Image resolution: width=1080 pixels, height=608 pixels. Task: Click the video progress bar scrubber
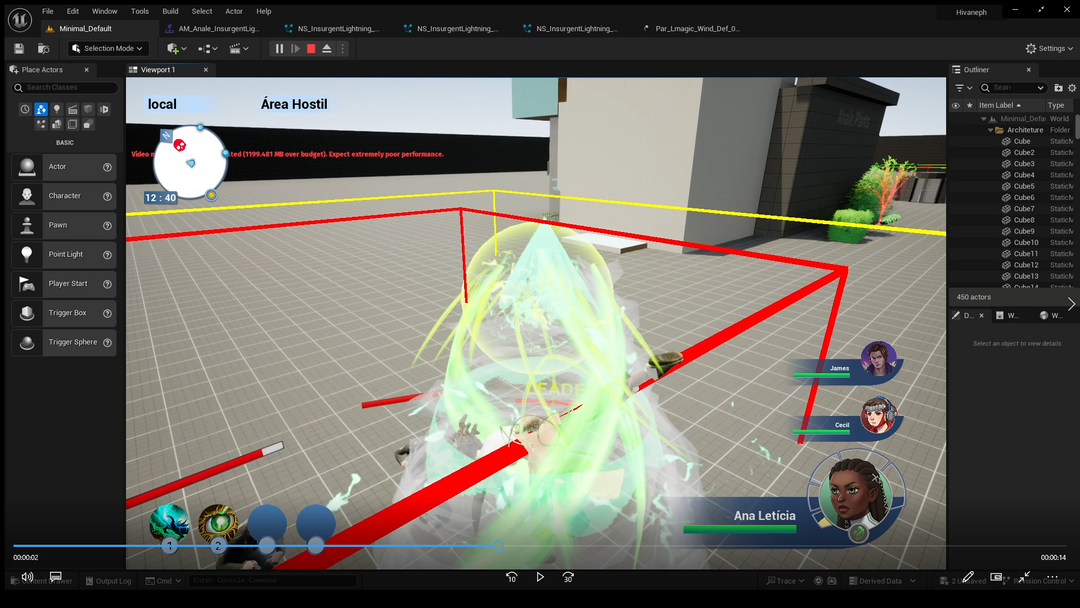pyautogui.click(x=498, y=546)
